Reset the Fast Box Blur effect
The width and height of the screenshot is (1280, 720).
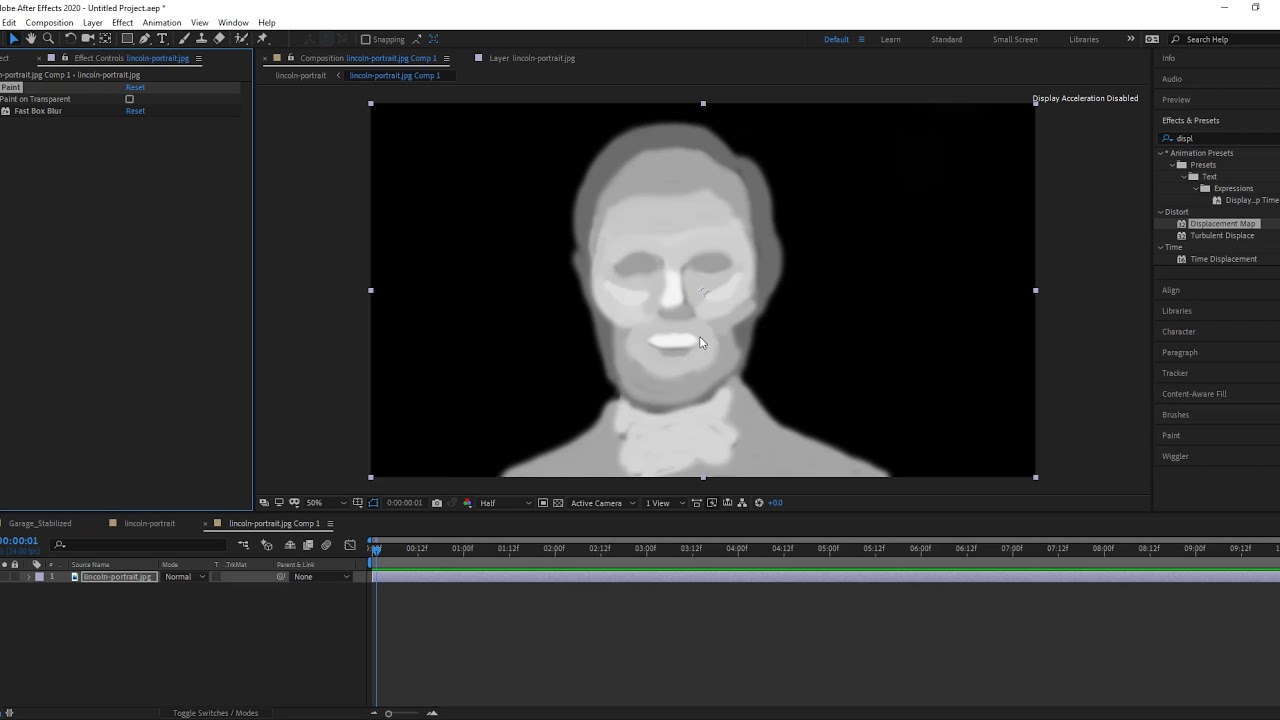(135, 111)
